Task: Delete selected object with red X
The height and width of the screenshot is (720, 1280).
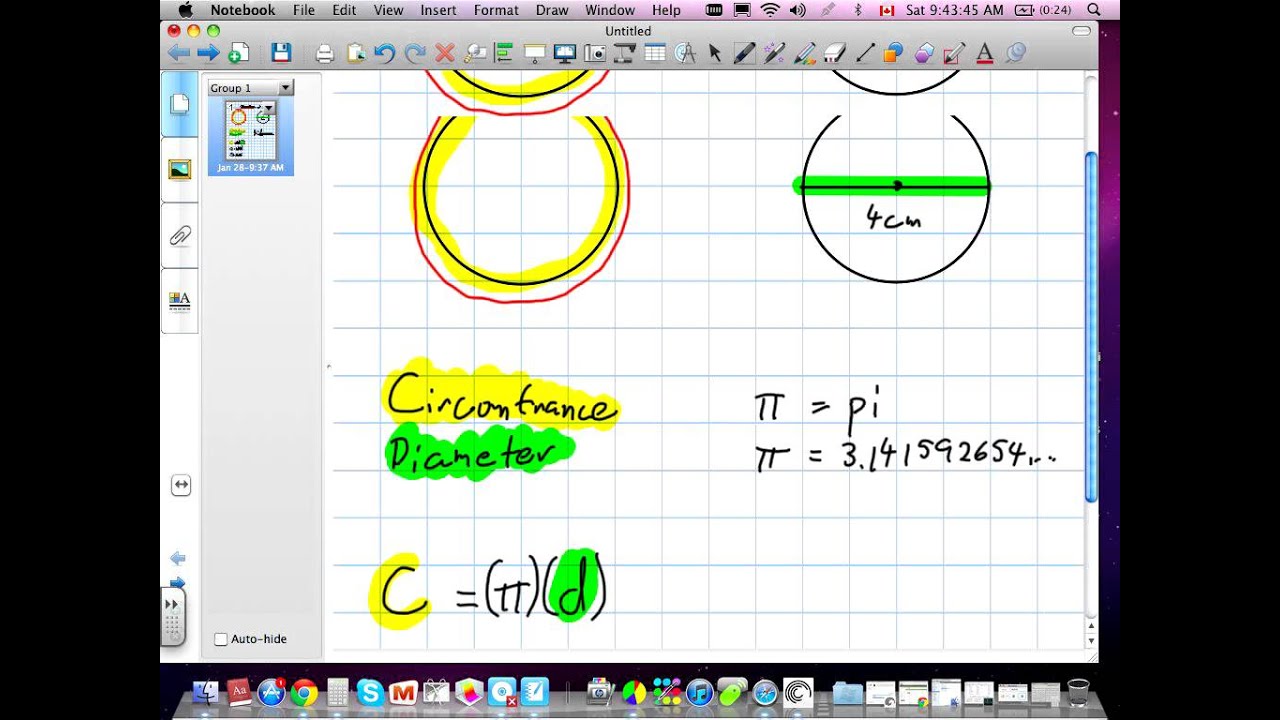Action: pos(445,53)
